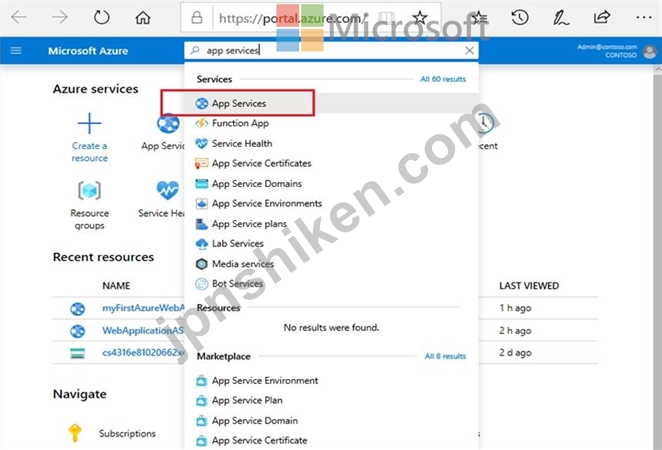Open the favorites list icon
The width and height of the screenshot is (662, 450).
pos(479,17)
